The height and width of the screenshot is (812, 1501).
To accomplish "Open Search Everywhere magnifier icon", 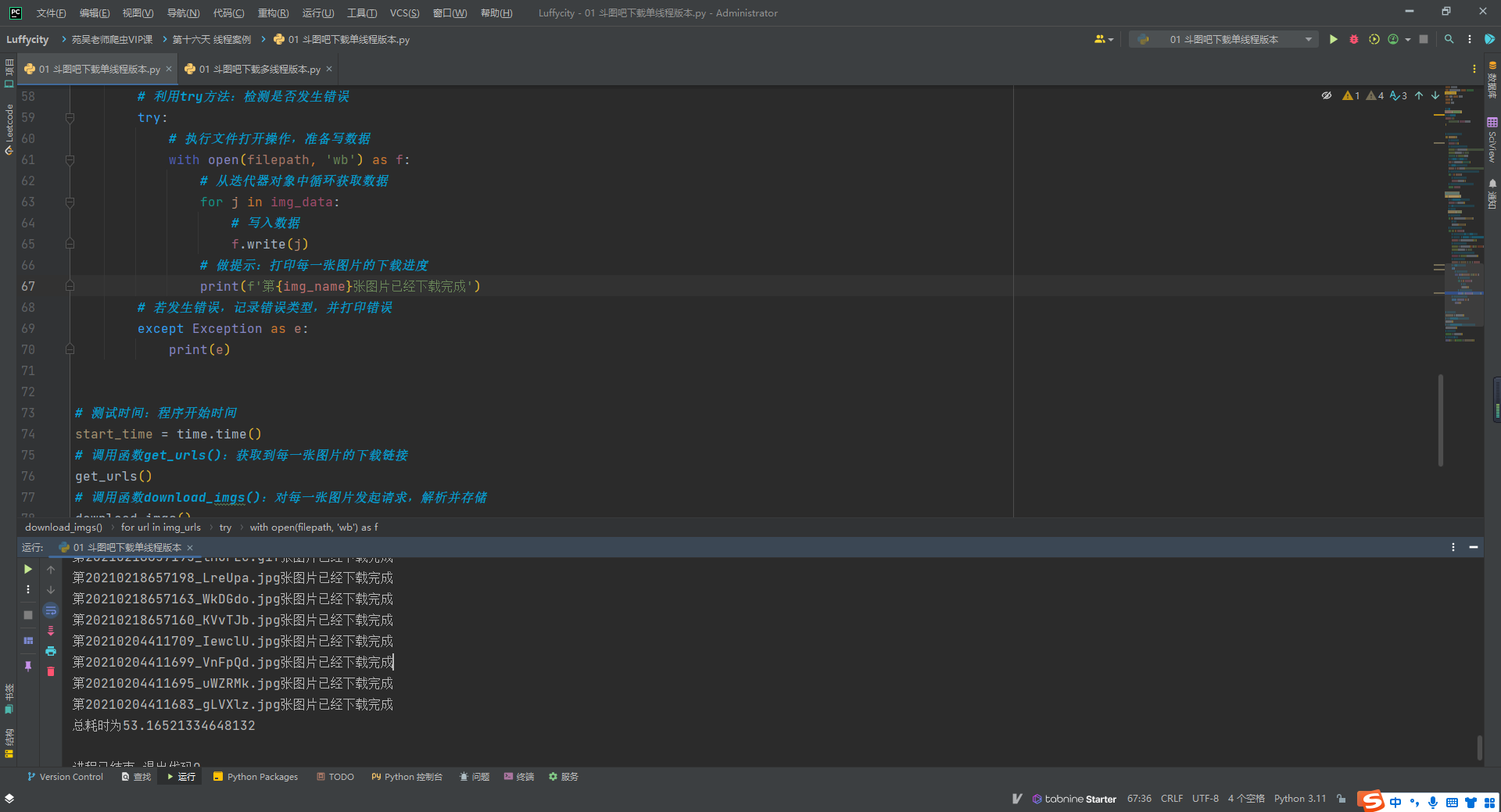I will pos(1449,39).
